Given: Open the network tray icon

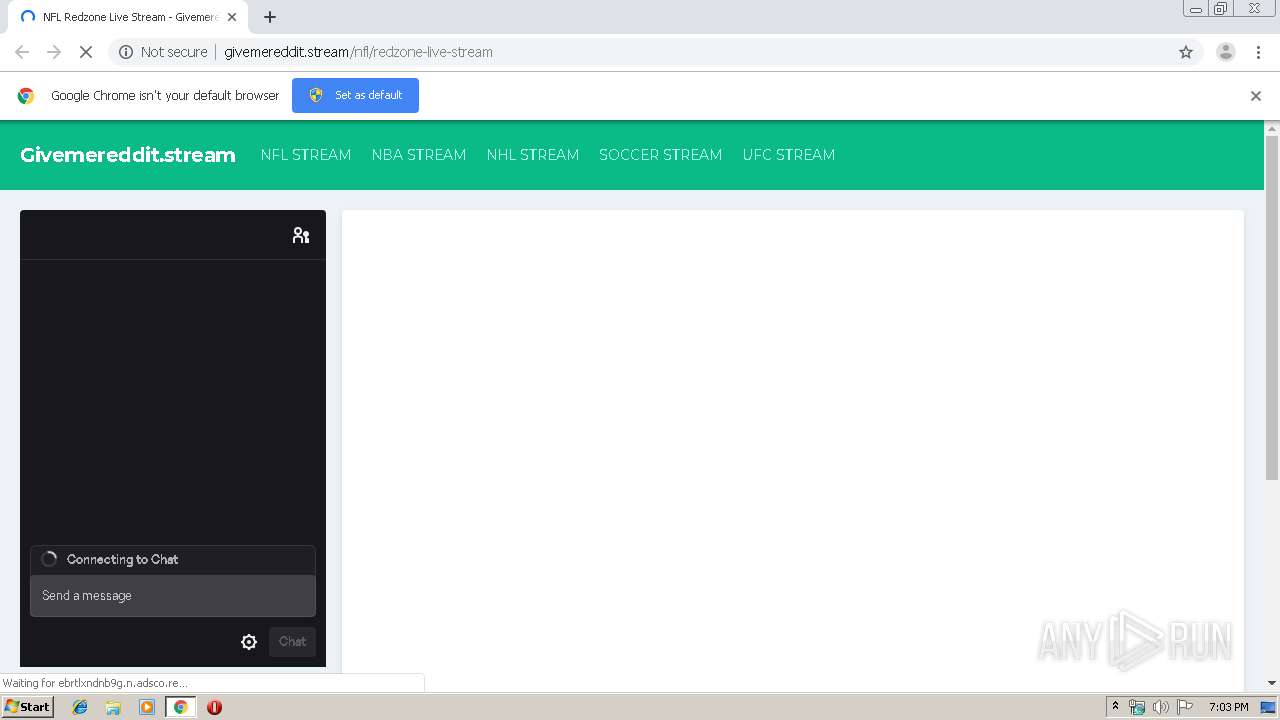Looking at the screenshot, I should pos(1136,707).
